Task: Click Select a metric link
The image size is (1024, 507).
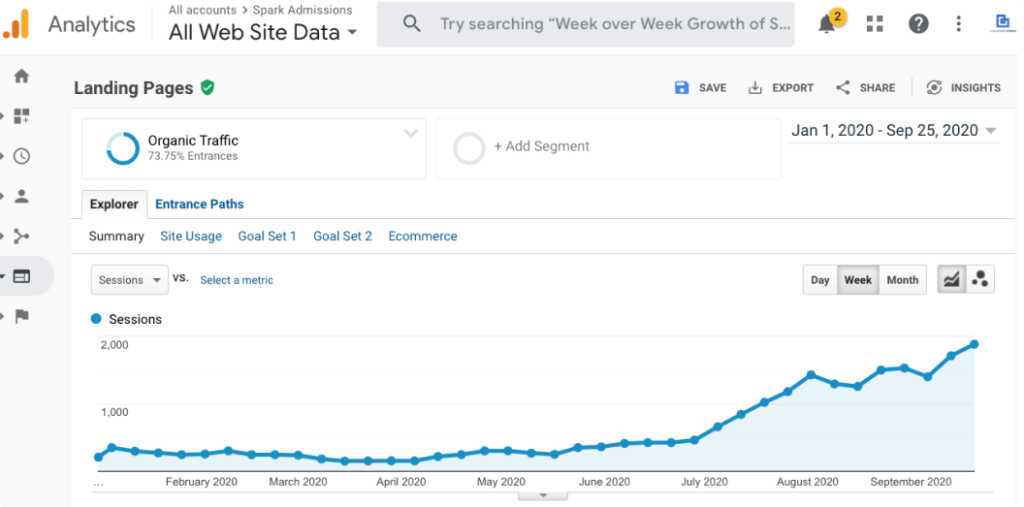Action: pos(236,280)
